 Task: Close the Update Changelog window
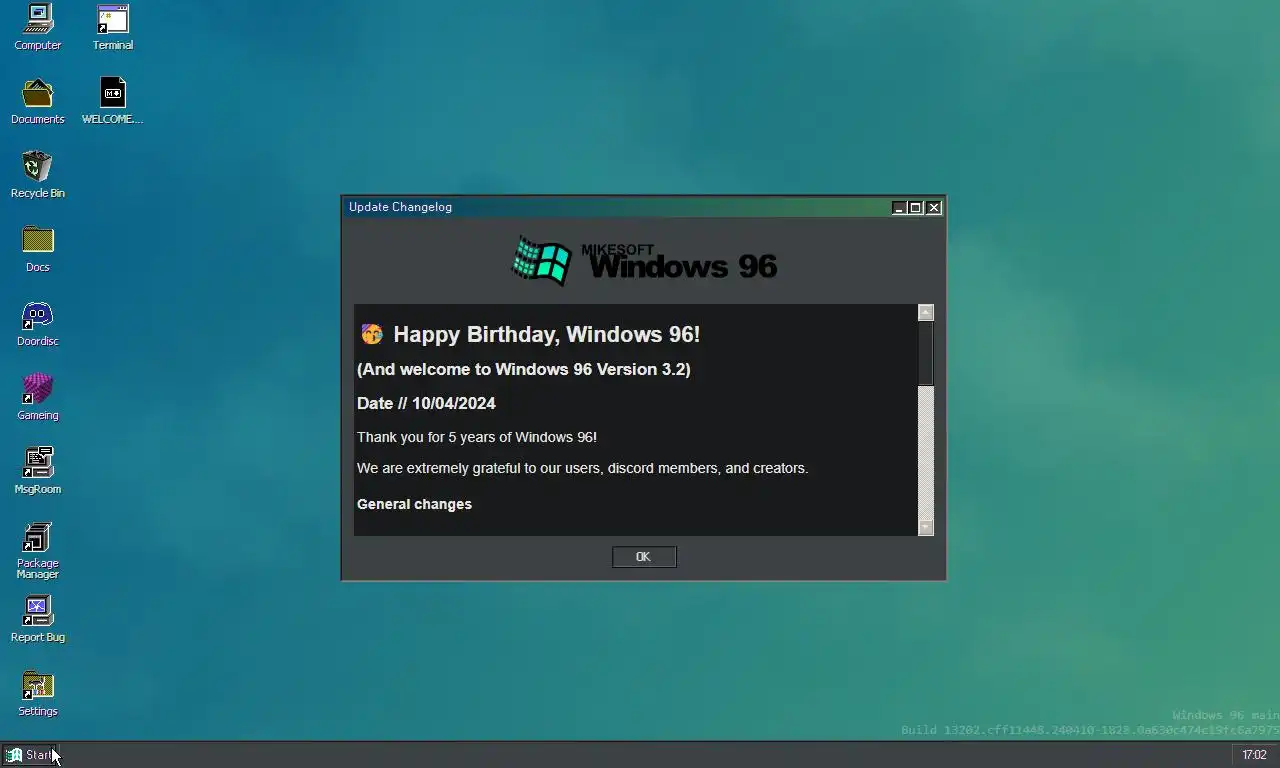(934, 208)
